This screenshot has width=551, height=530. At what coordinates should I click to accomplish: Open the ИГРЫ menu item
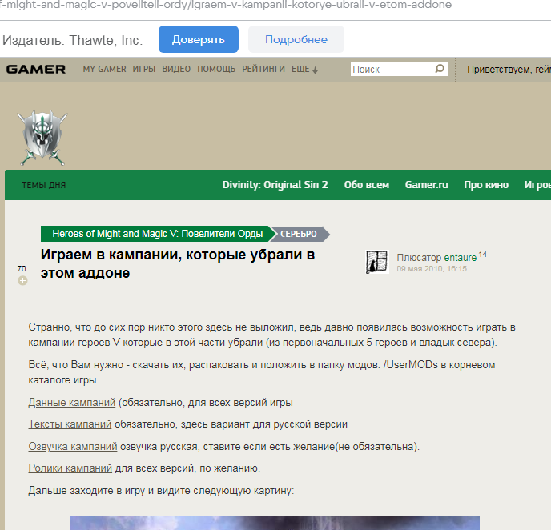[x=144, y=69]
